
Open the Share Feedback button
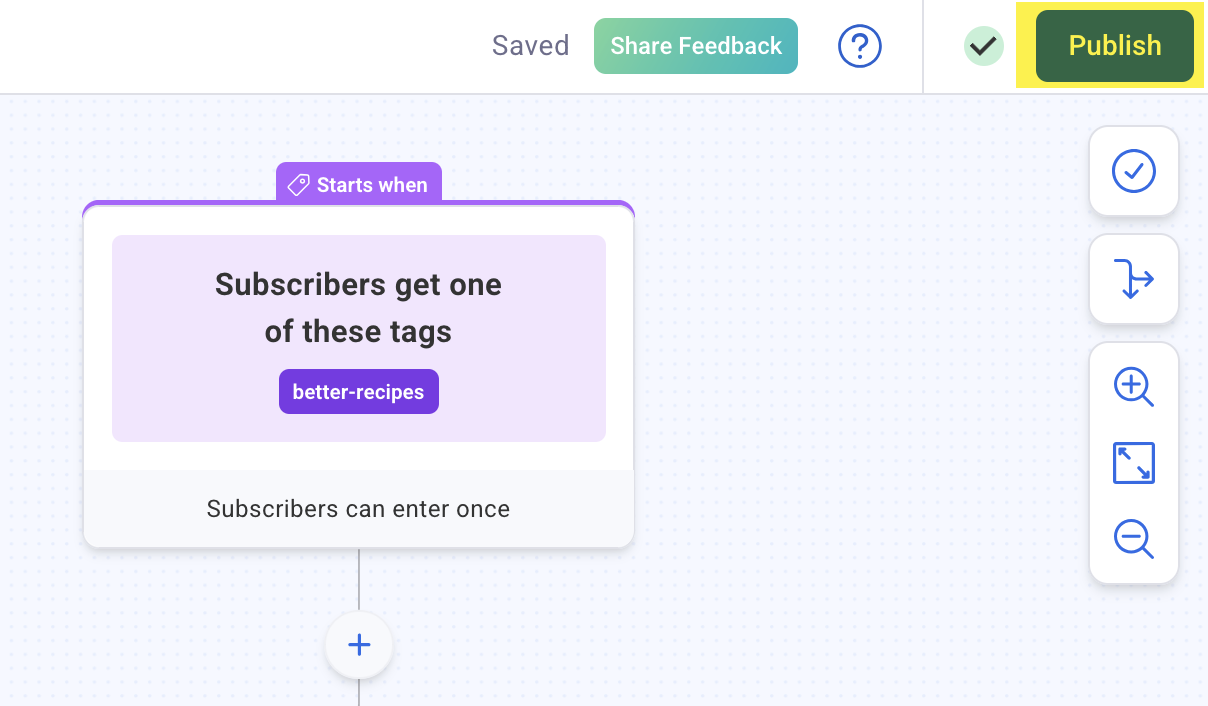click(x=696, y=46)
